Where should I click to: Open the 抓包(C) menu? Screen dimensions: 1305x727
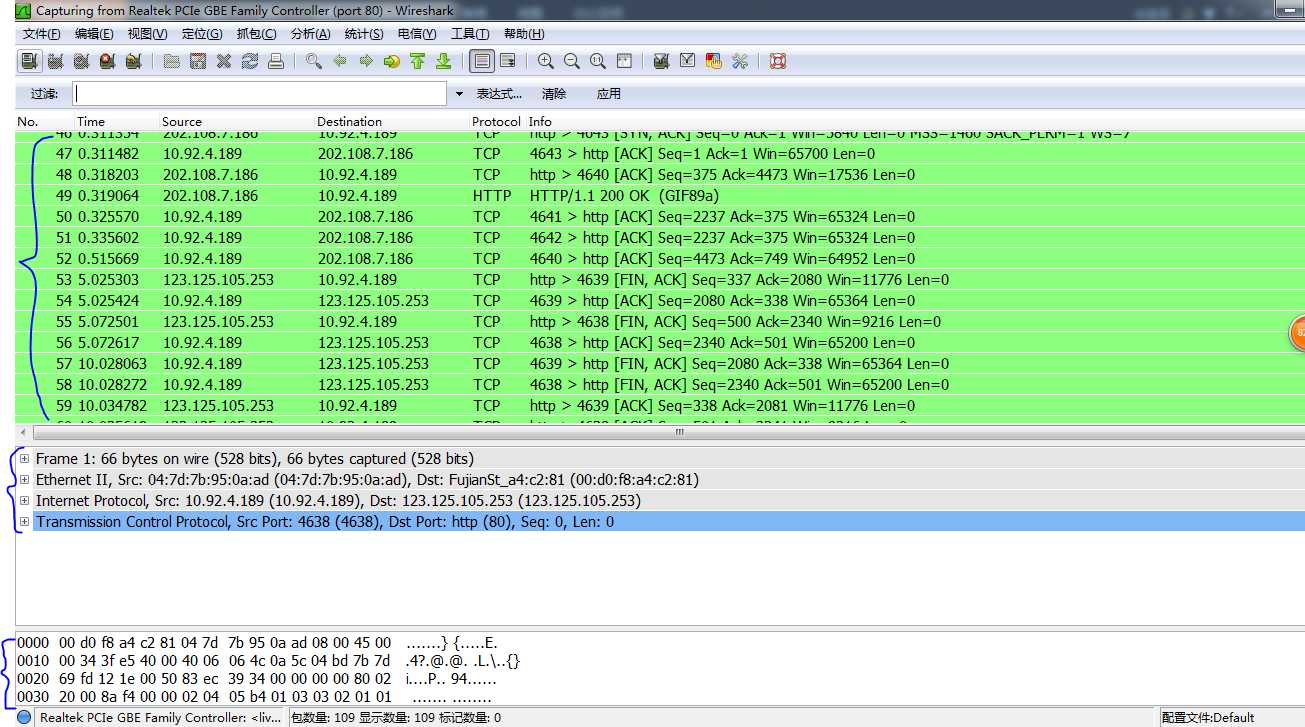point(256,34)
